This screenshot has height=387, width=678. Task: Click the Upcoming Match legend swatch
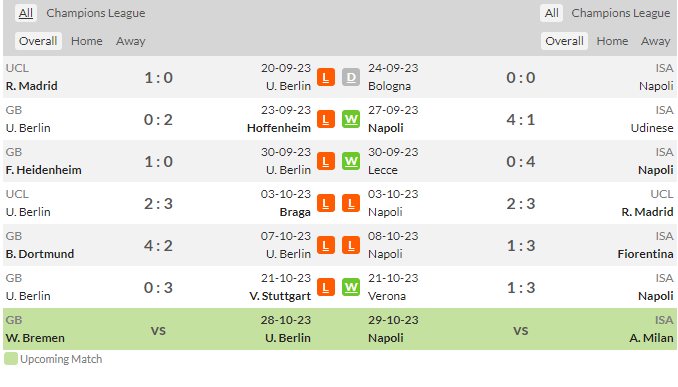tap(11, 359)
